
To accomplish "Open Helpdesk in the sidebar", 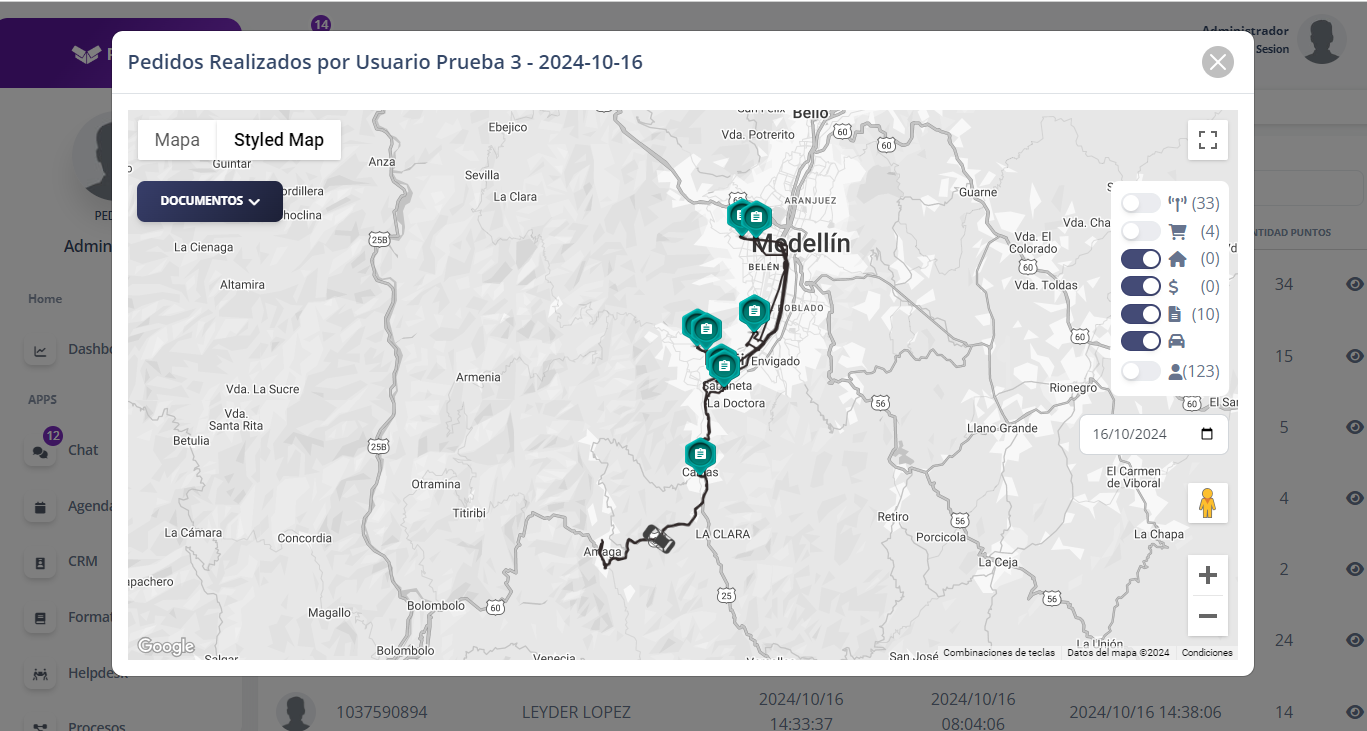I will [x=98, y=673].
